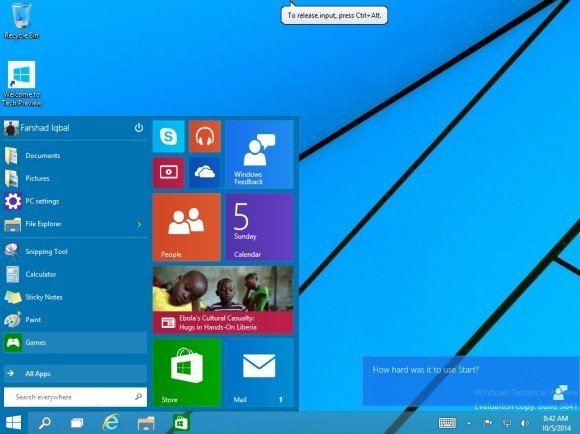Click the magnifier in the search box
This screenshot has width=580, height=434.
coord(138,397)
